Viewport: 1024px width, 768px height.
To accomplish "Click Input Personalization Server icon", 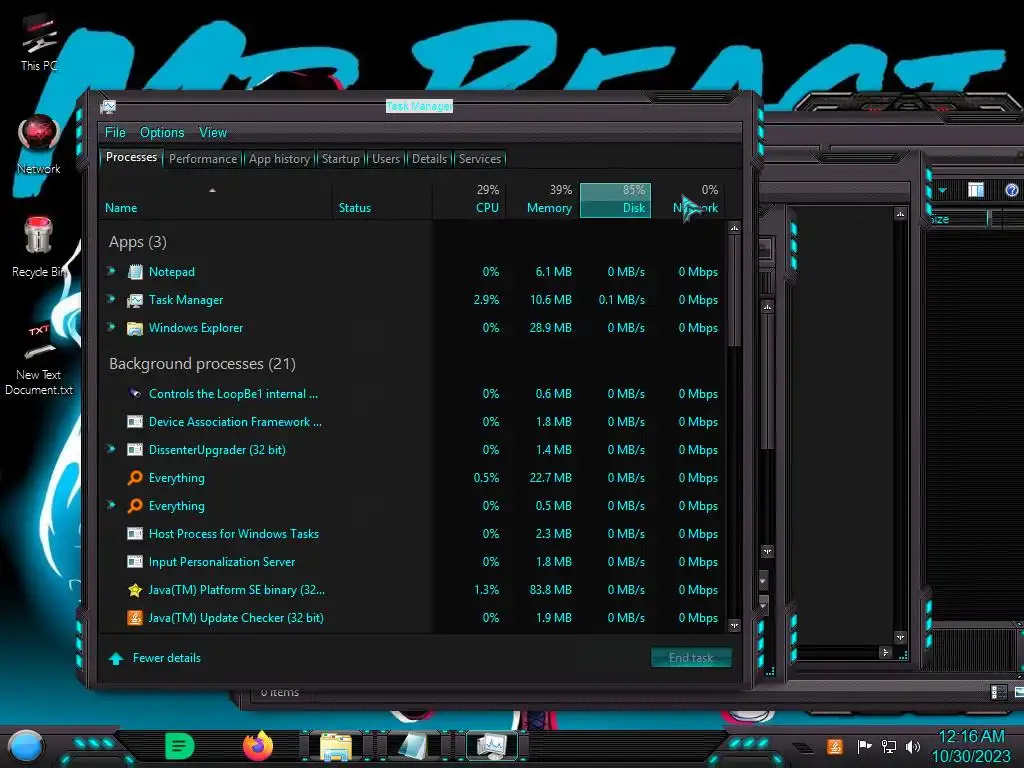I will point(135,562).
